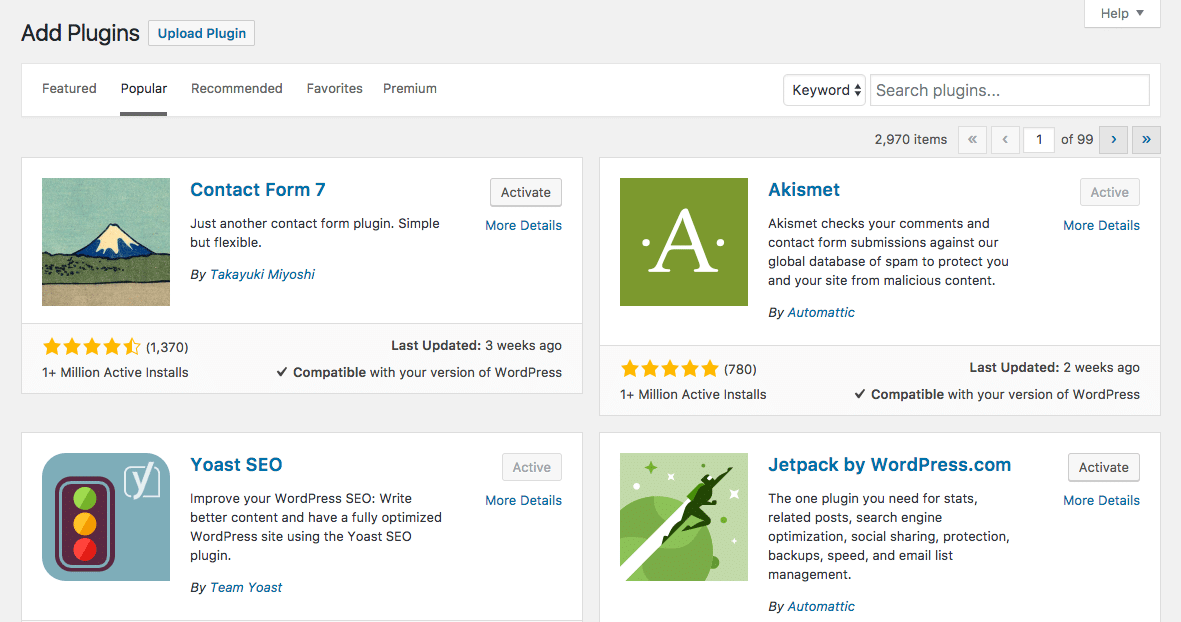Viewport: 1181px width, 622px height.
Task: Open the Contact Form 7 title link
Action: (x=258, y=190)
